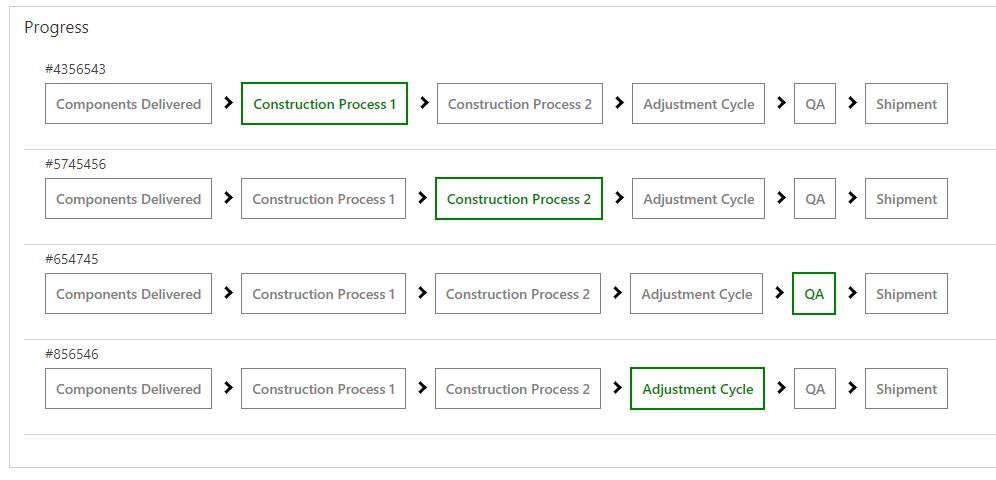Click Construction Process 2 in order #4356543

click(519, 104)
